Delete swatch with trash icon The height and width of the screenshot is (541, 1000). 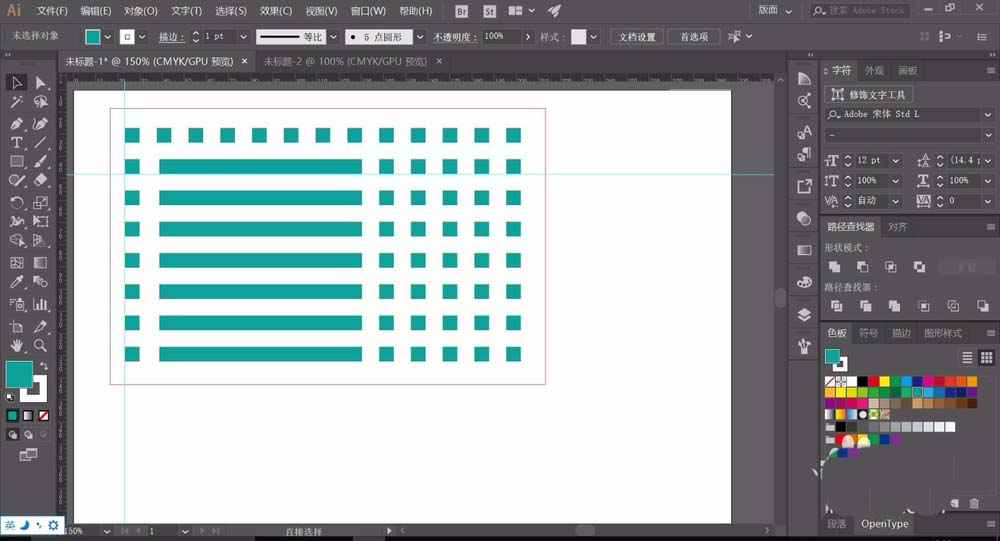click(x=974, y=503)
